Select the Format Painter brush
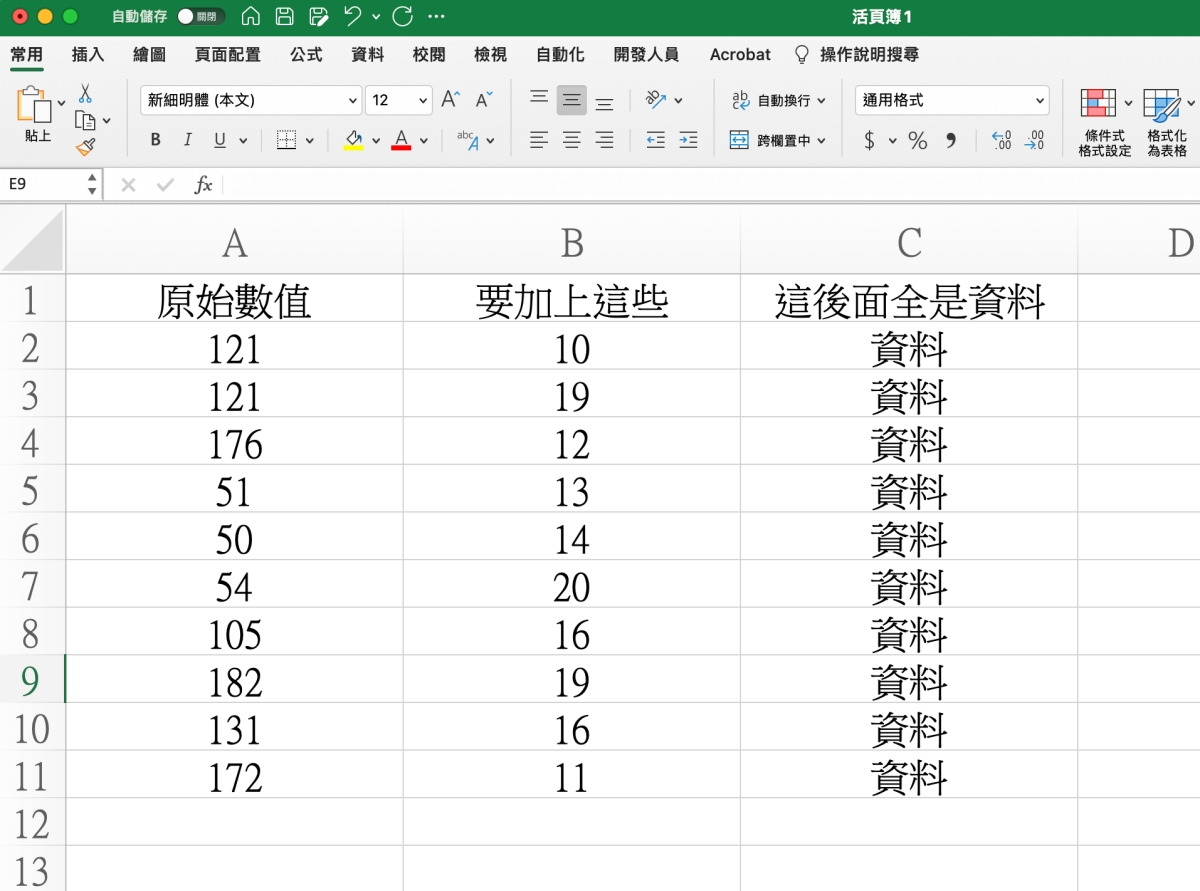1200x891 pixels. (86, 148)
